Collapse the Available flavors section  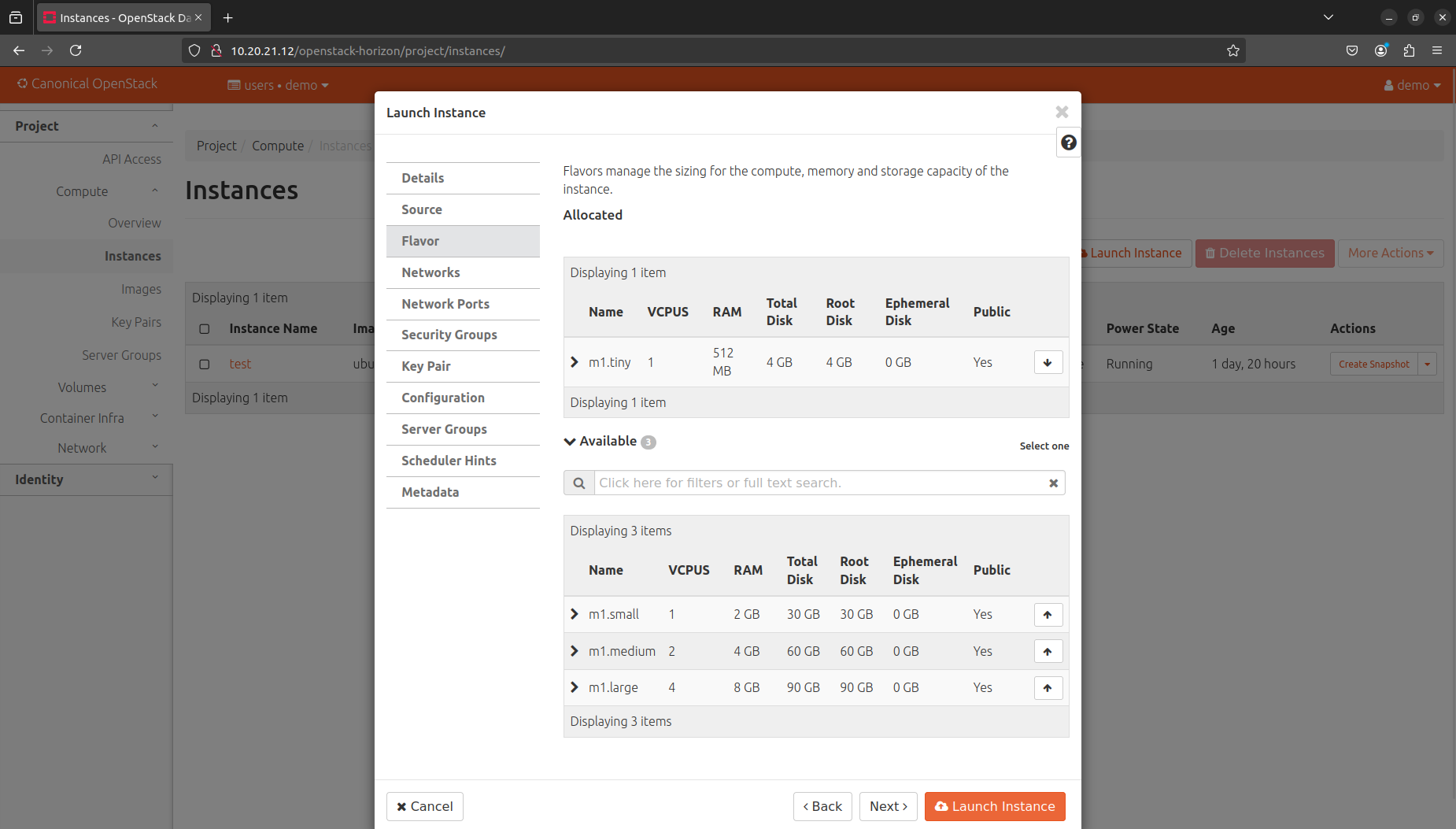pyautogui.click(x=570, y=442)
